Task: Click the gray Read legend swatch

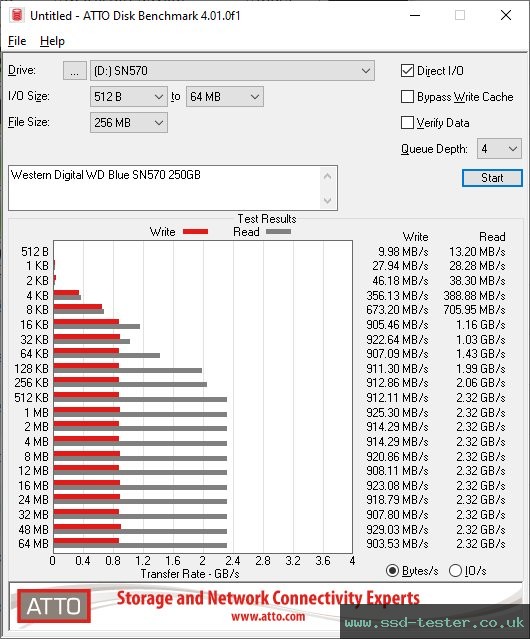Action: pos(278,232)
